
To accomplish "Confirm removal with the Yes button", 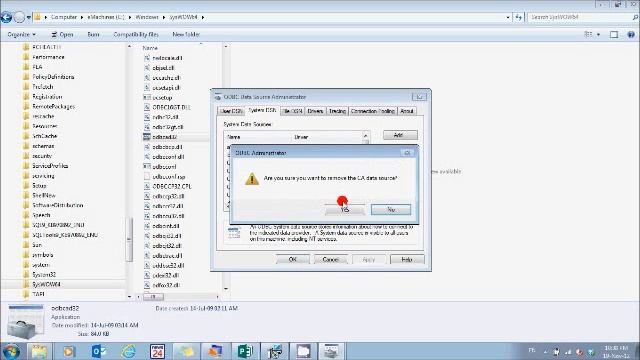I will click(345, 210).
